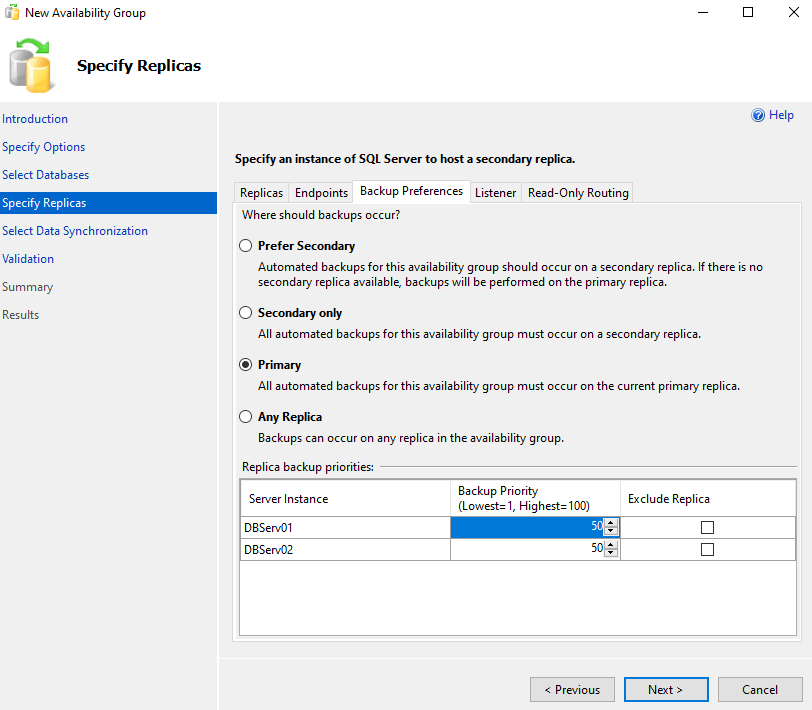Switch to the Listener tab

(495, 193)
